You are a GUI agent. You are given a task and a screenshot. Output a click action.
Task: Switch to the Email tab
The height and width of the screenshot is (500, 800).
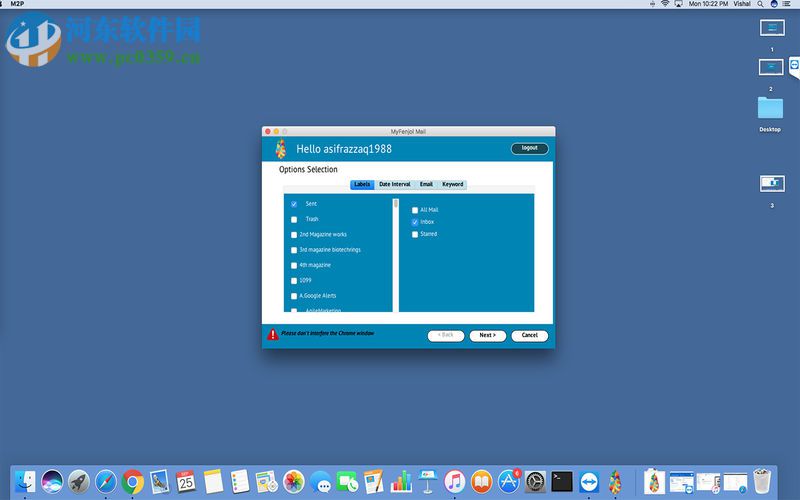426,184
